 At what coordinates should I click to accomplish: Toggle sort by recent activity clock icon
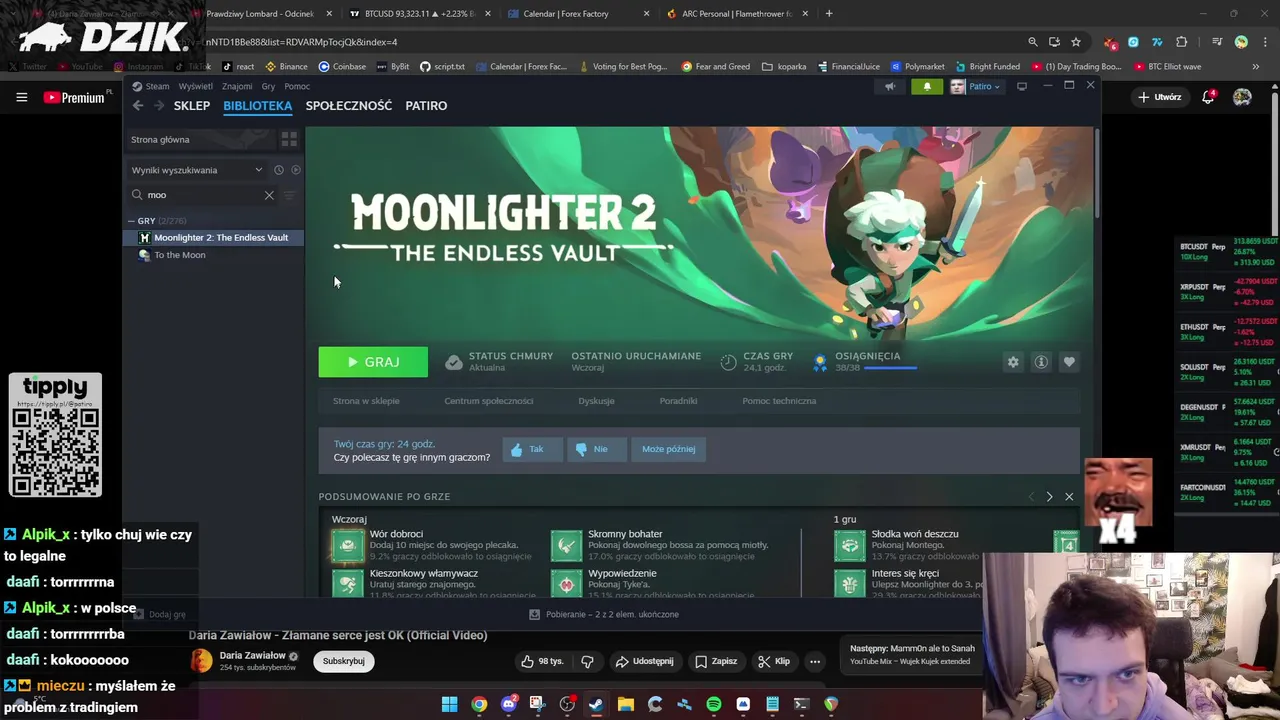click(x=279, y=170)
